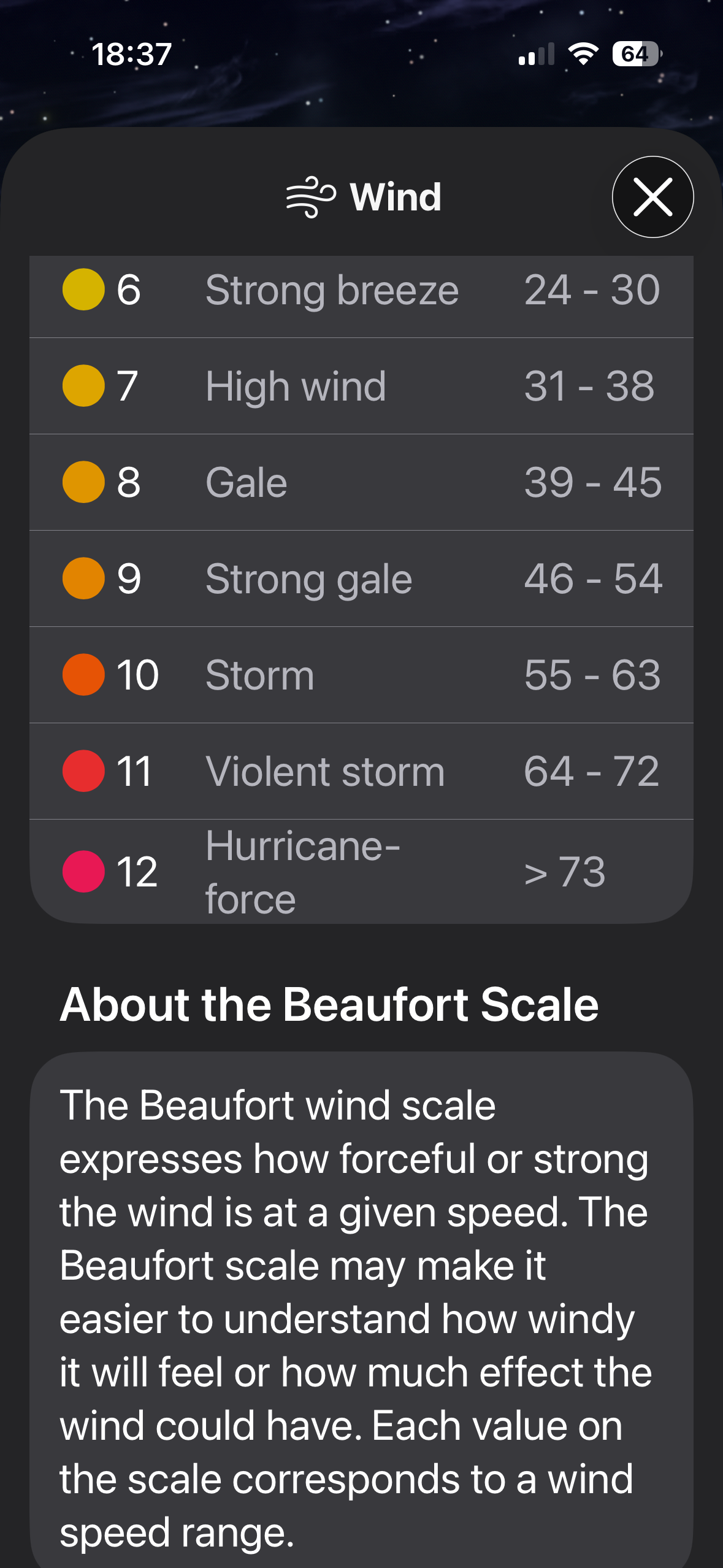Tap the wind gust icon in header
Screen dimensions: 723x1568
[311, 197]
